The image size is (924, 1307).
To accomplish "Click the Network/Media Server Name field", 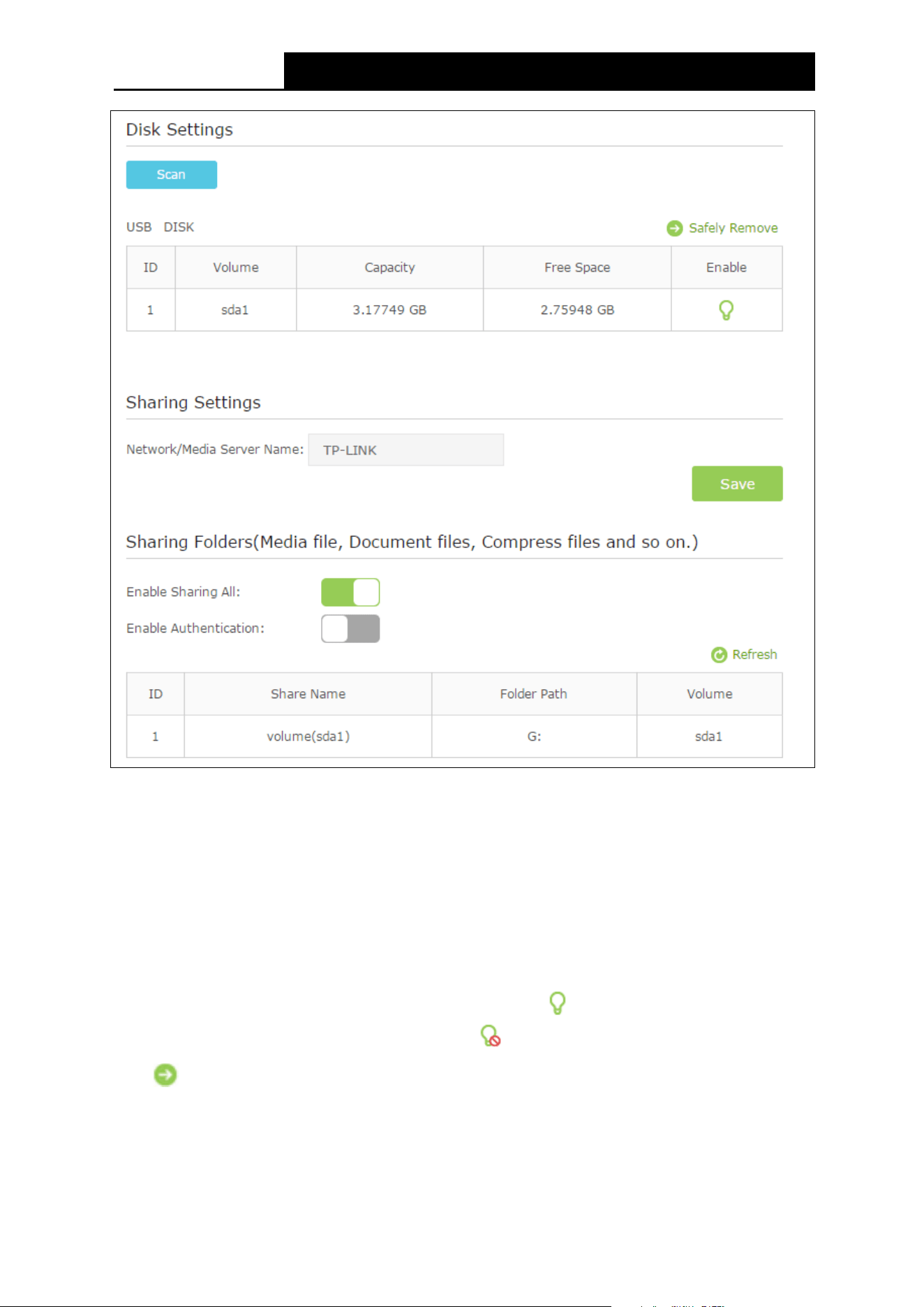I will click(405, 450).
